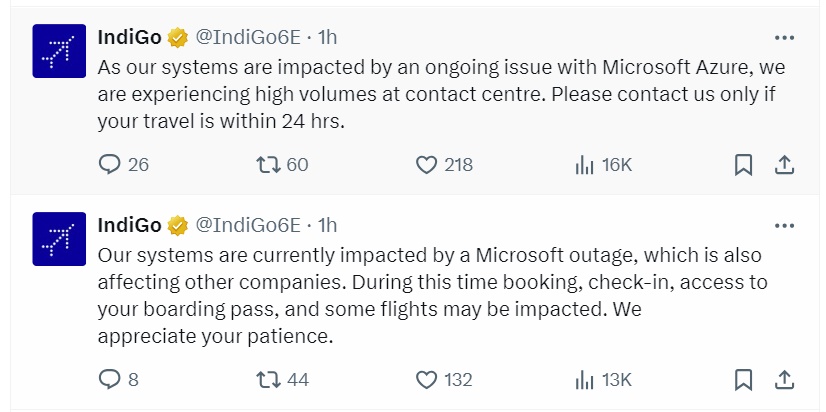Open more options on second tweet
The width and height of the screenshot is (826, 412).
(785, 224)
